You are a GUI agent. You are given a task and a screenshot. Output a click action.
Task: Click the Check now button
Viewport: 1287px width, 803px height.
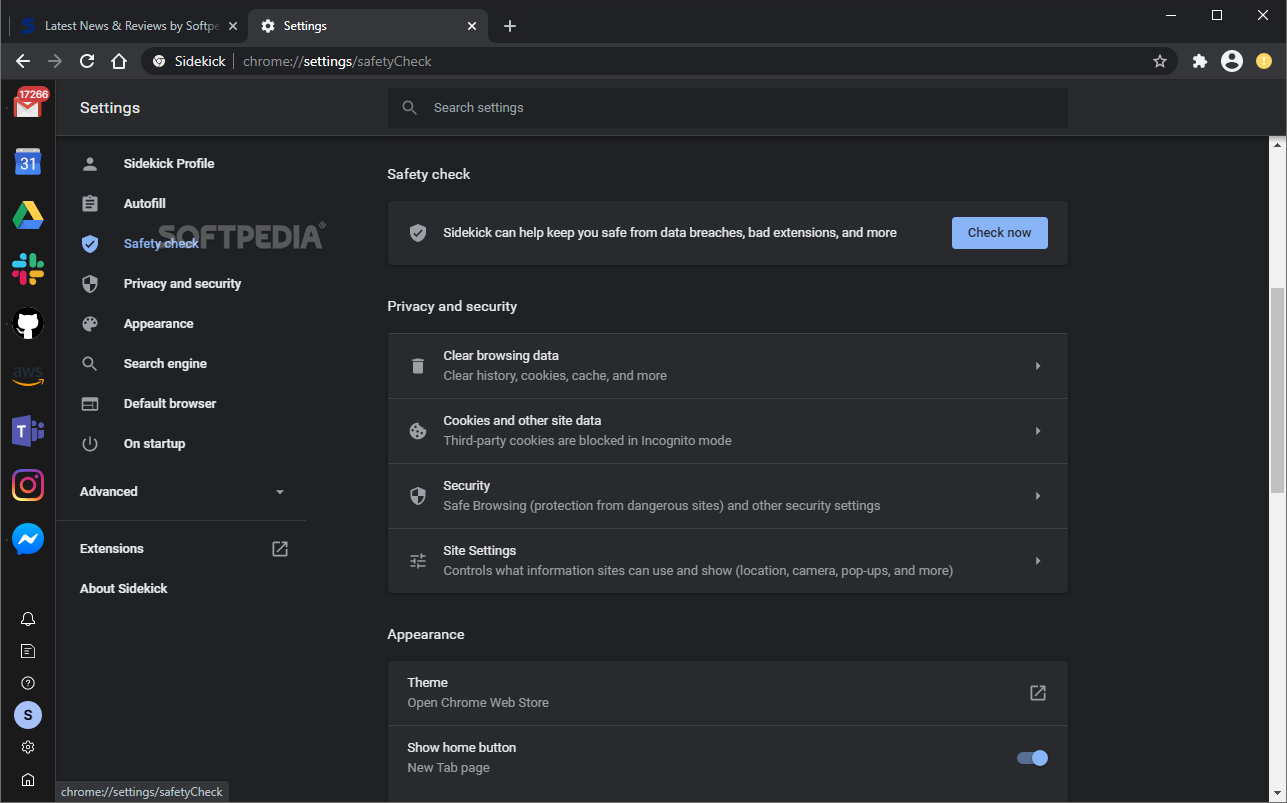1000,233
